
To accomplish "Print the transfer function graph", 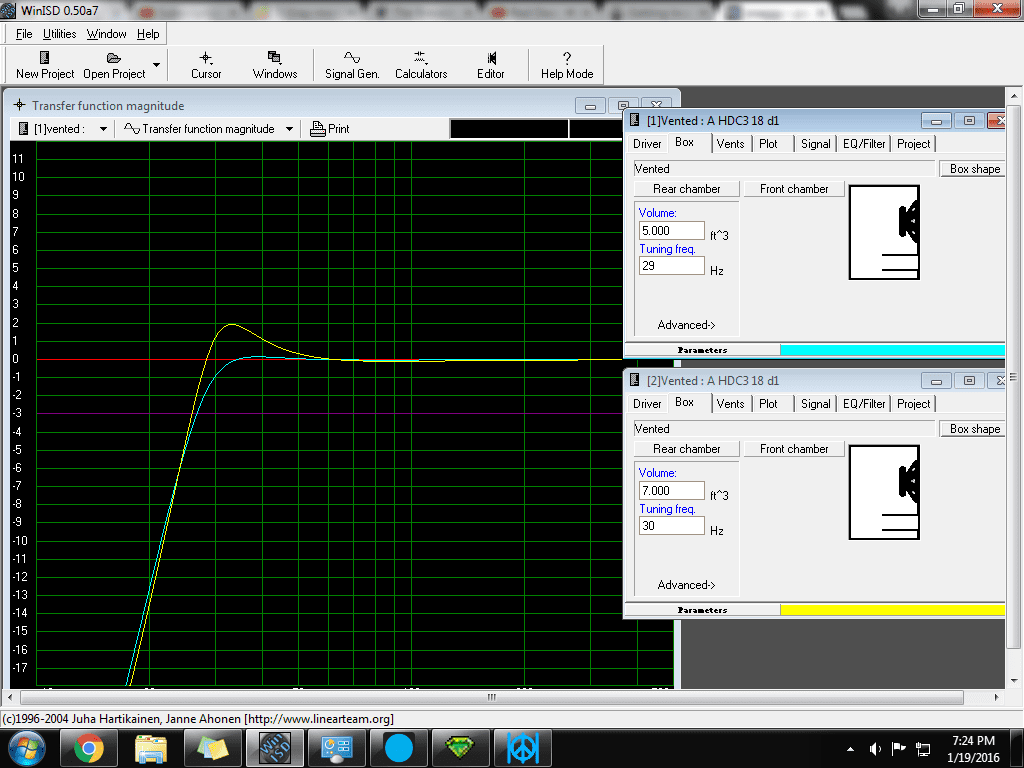I will pyautogui.click(x=330, y=129).
